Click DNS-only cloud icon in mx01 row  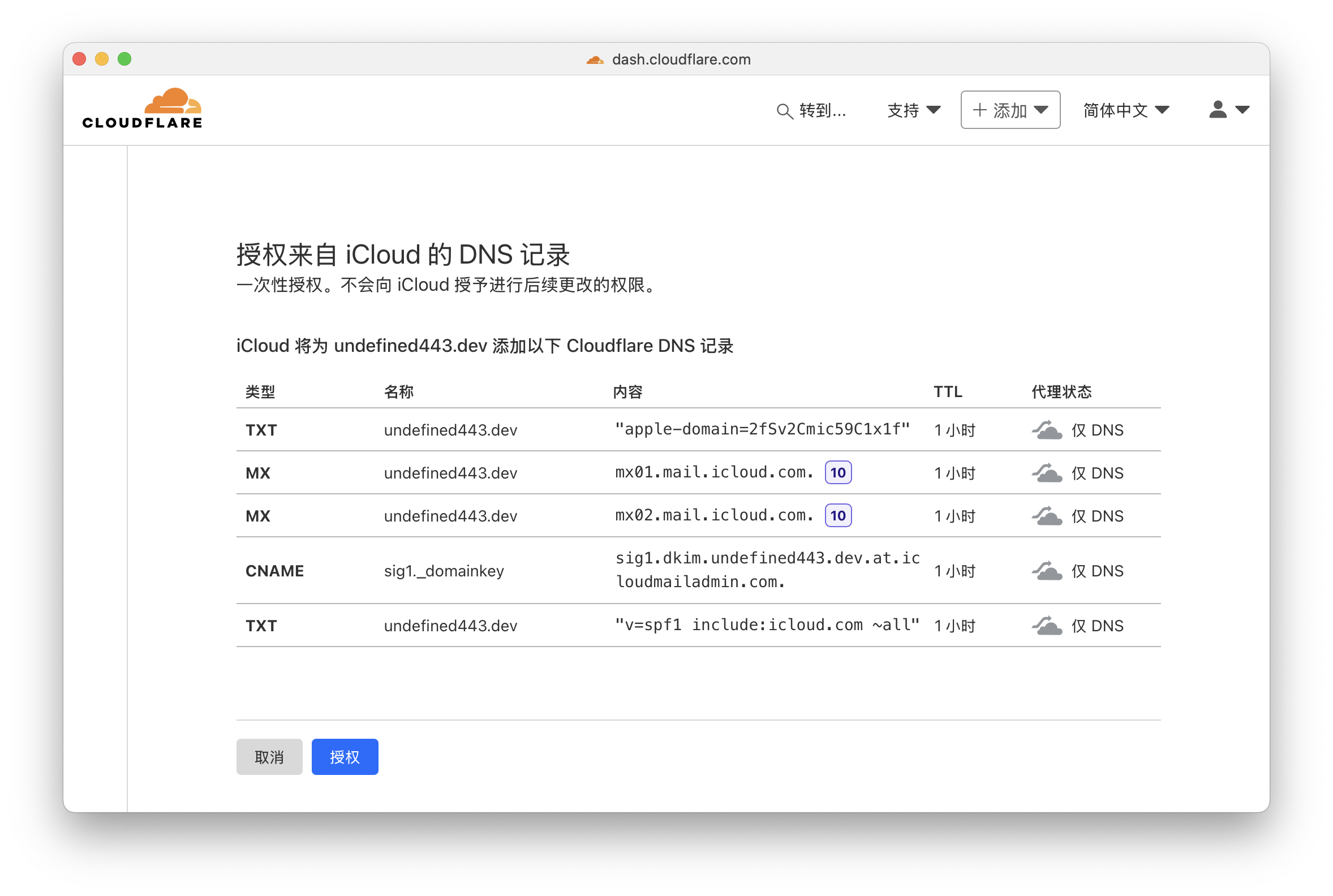tap(1047, 473)
